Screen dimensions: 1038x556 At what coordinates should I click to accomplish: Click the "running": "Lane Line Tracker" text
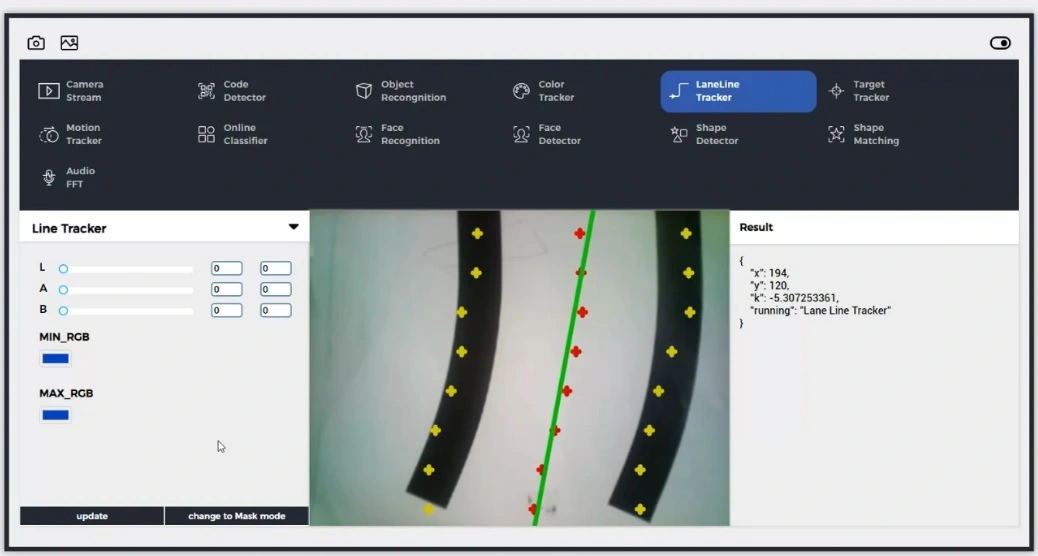820,310
